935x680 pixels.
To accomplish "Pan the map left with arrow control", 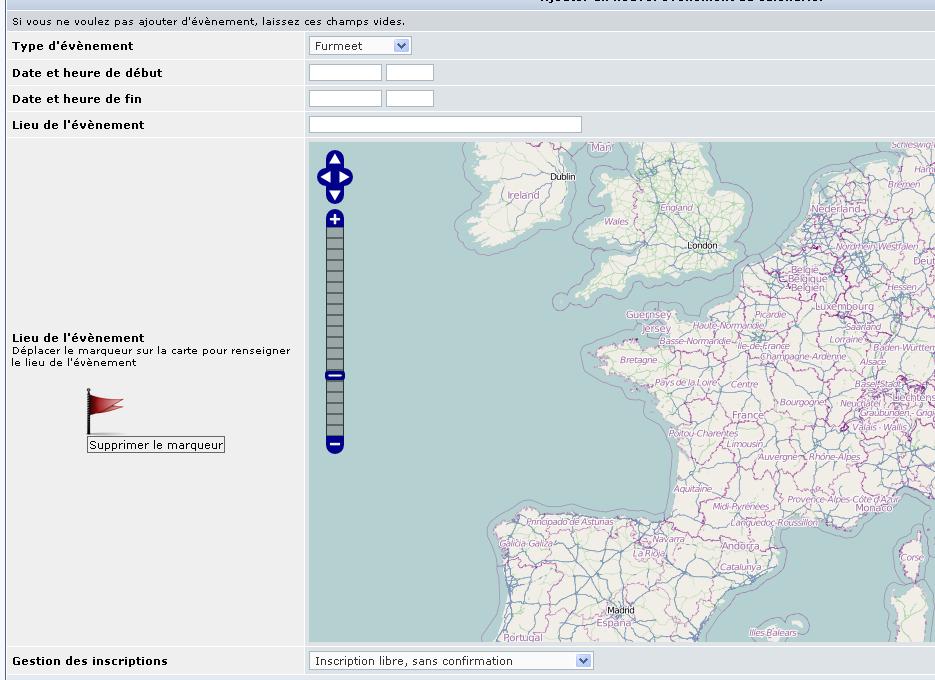I will 324,178.
